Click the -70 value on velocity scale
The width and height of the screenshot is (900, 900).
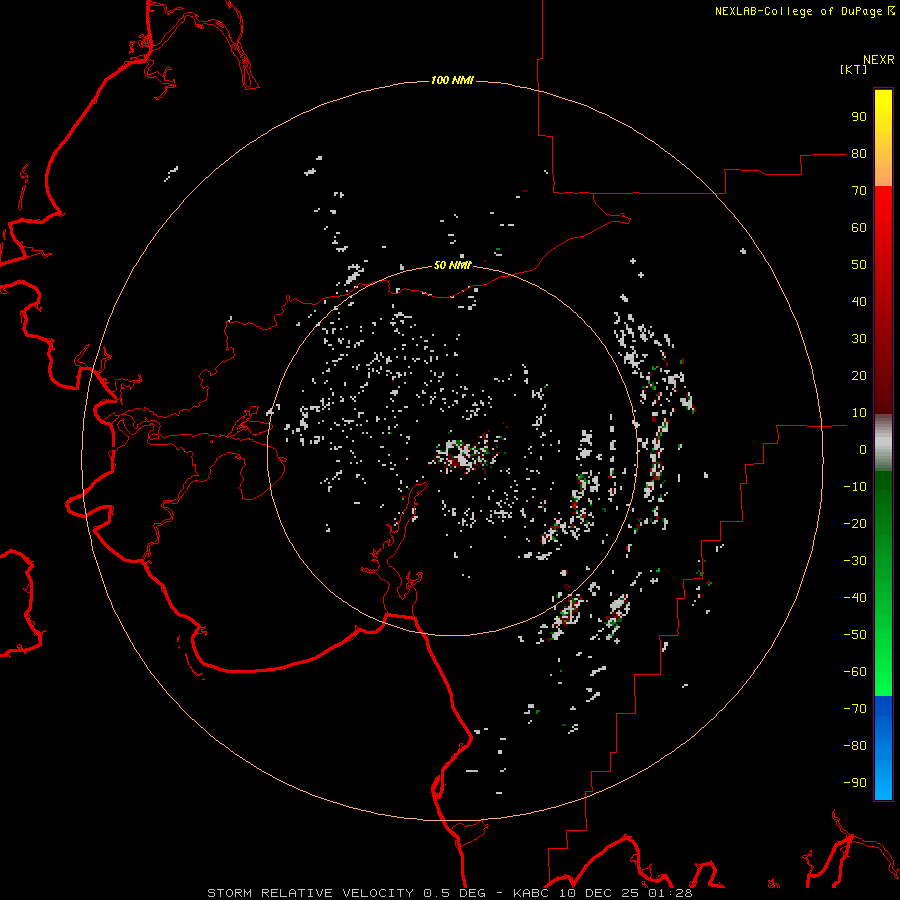[855, 708]
